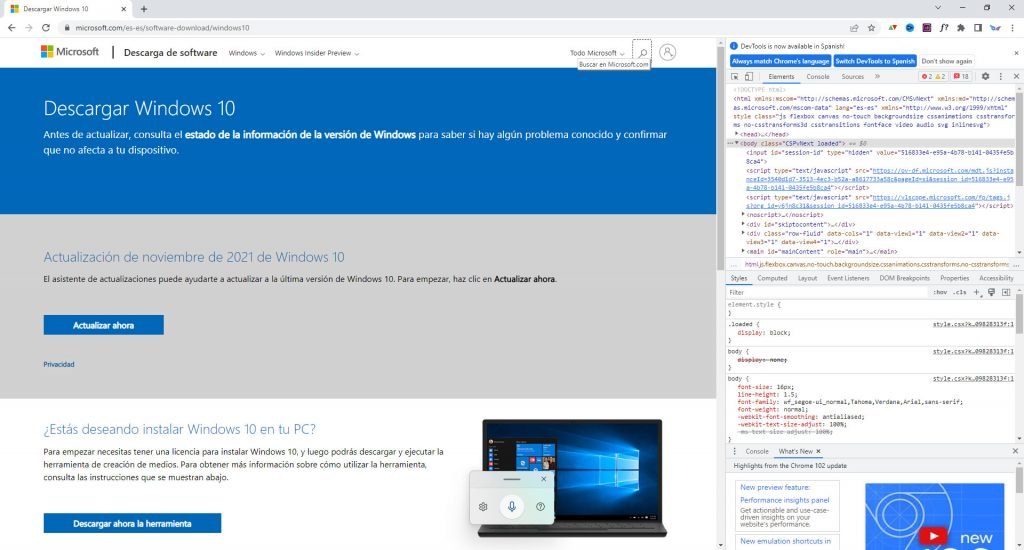Image resolution: width=1024 pixels, height=550 pixels.
Task: Toggle the .cls classes button
Action: pyautogui.click(x=959, y=293)
